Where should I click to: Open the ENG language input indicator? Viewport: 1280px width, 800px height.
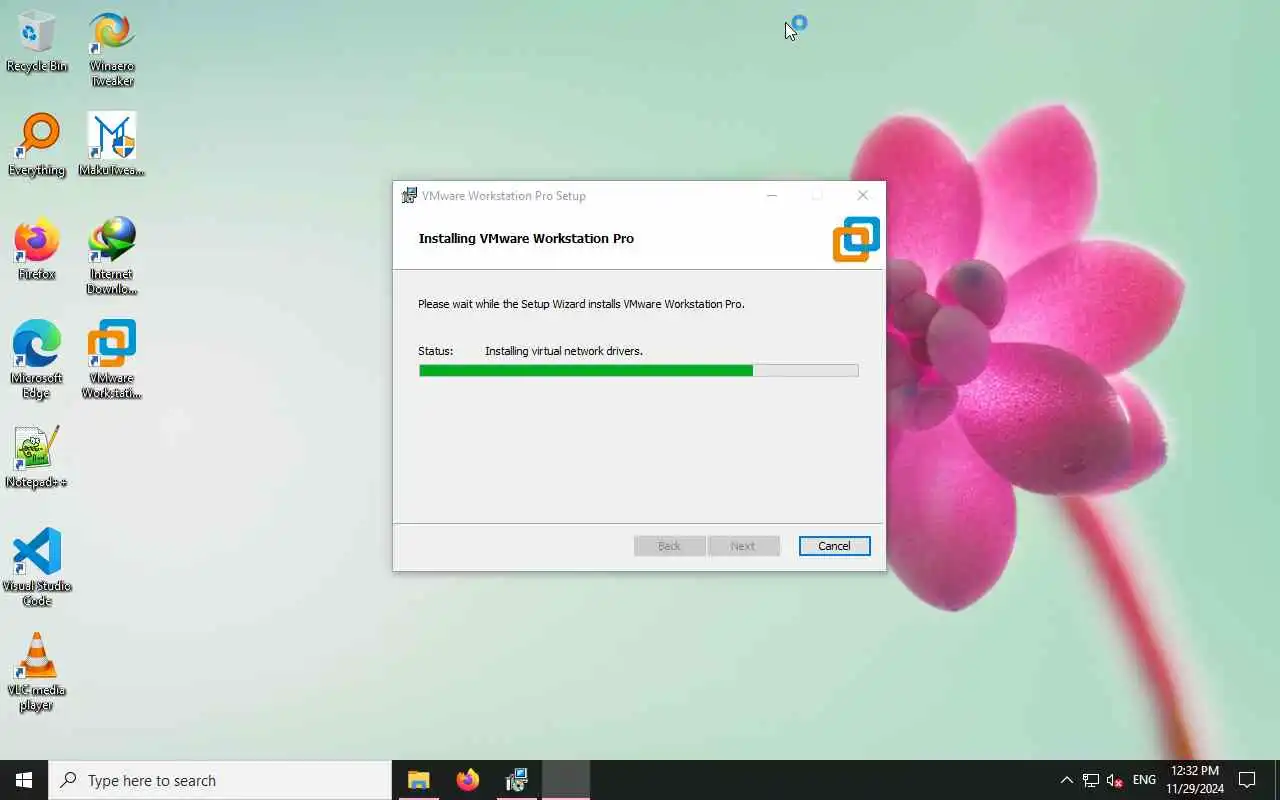tap(1144, 780)
